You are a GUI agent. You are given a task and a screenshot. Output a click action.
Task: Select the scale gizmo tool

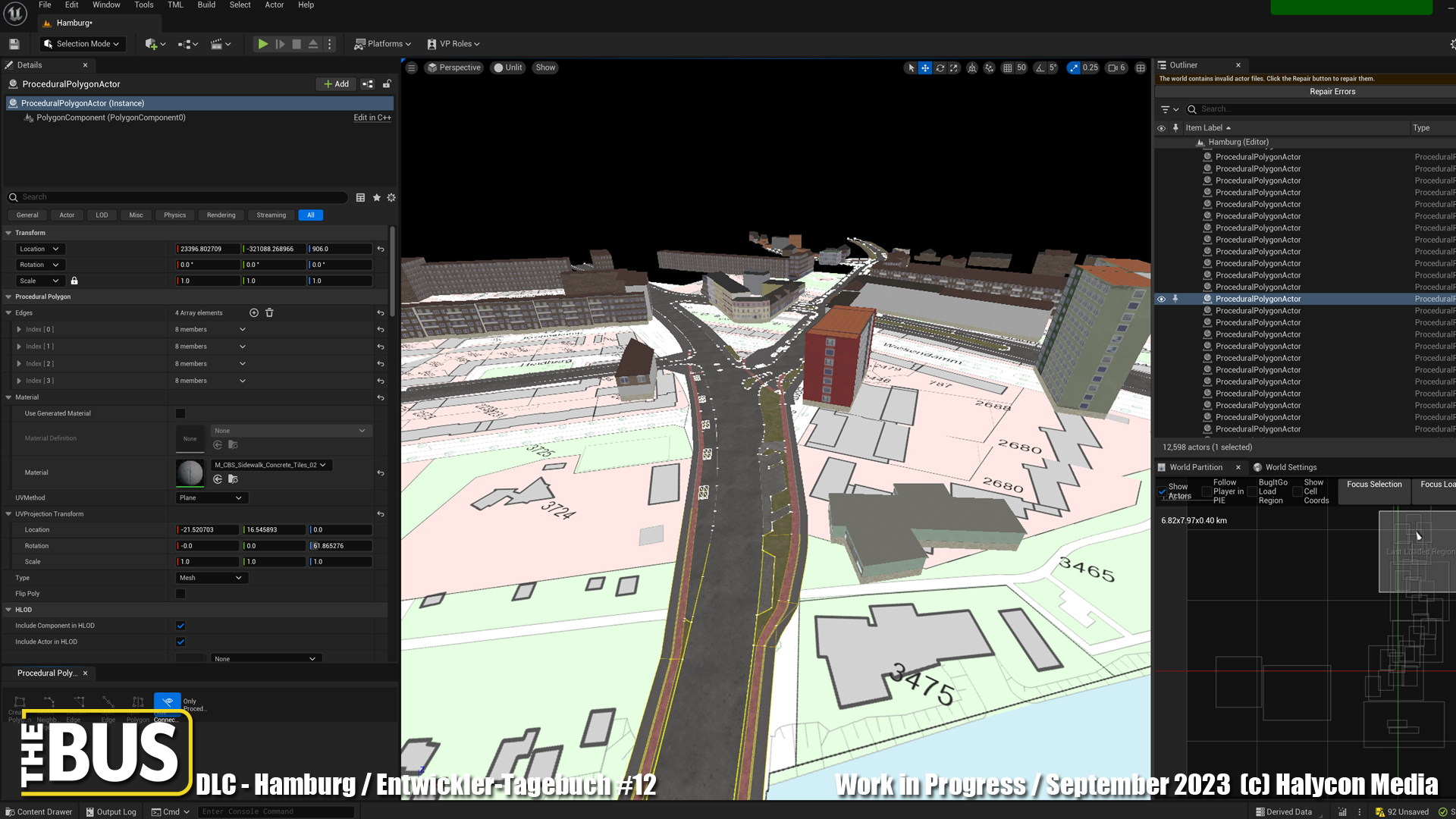tap(954, 68)
